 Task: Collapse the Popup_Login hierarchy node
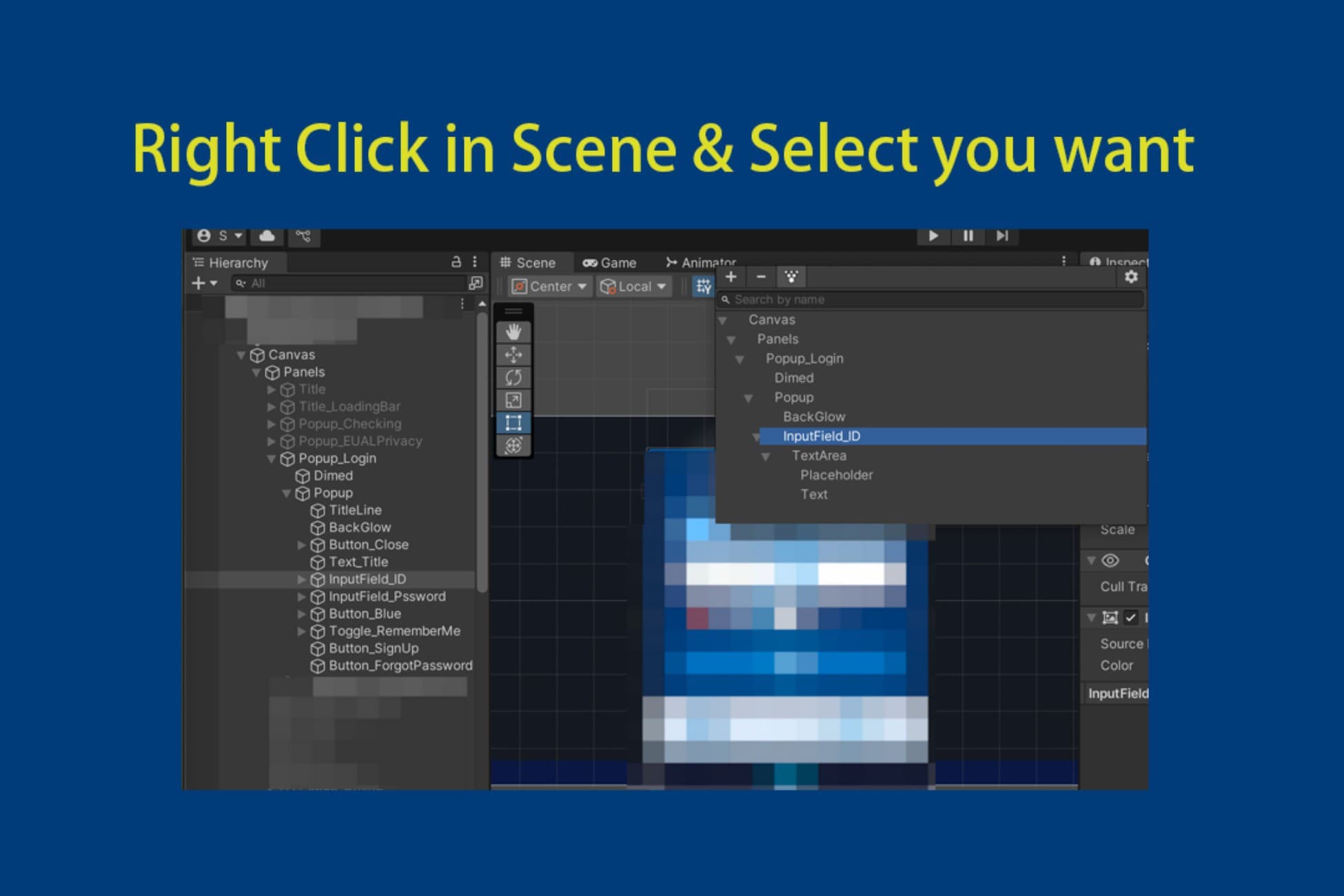272,458
